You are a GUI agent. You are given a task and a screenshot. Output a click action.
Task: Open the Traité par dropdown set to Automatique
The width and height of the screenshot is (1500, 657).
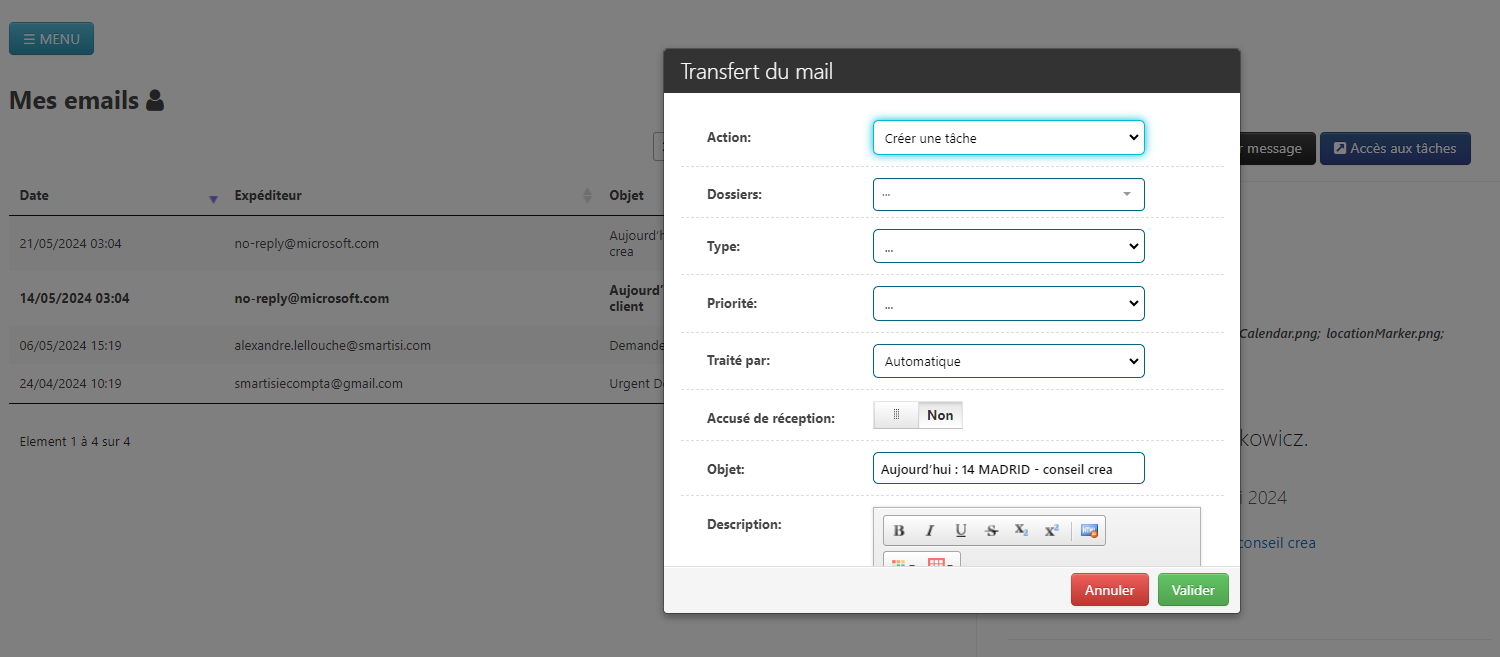1008,361
